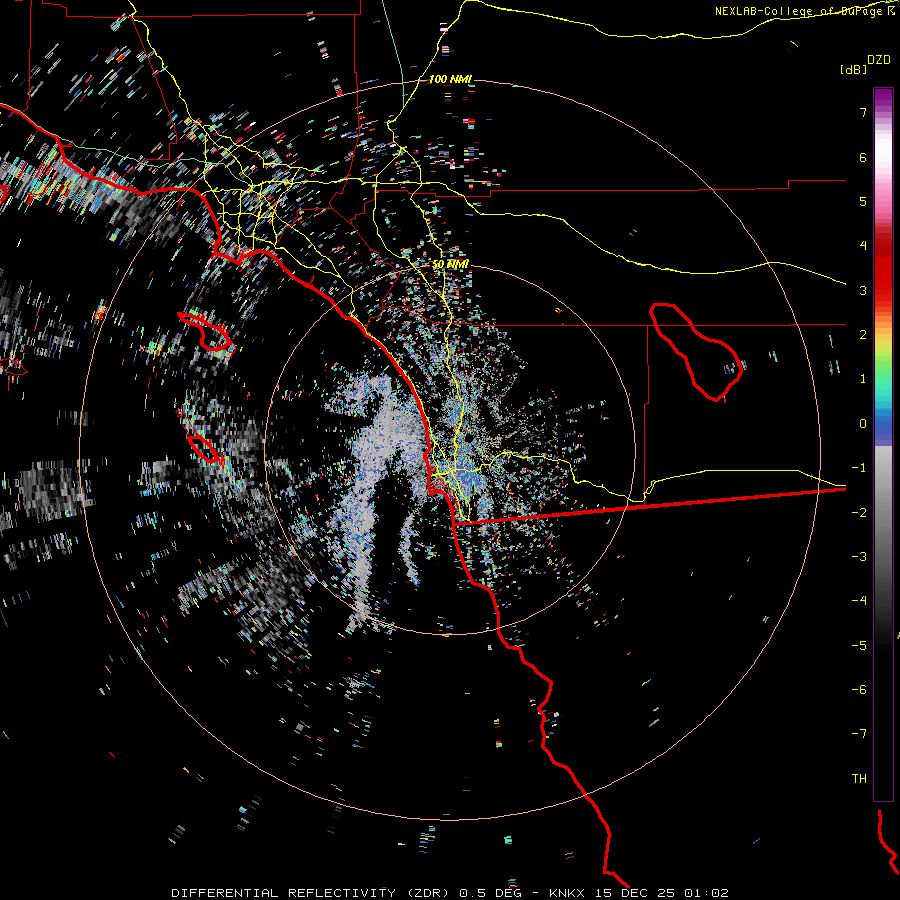900x900 pixels.
Task: Click the -4 value on color scale
Action: click(859, 601)
